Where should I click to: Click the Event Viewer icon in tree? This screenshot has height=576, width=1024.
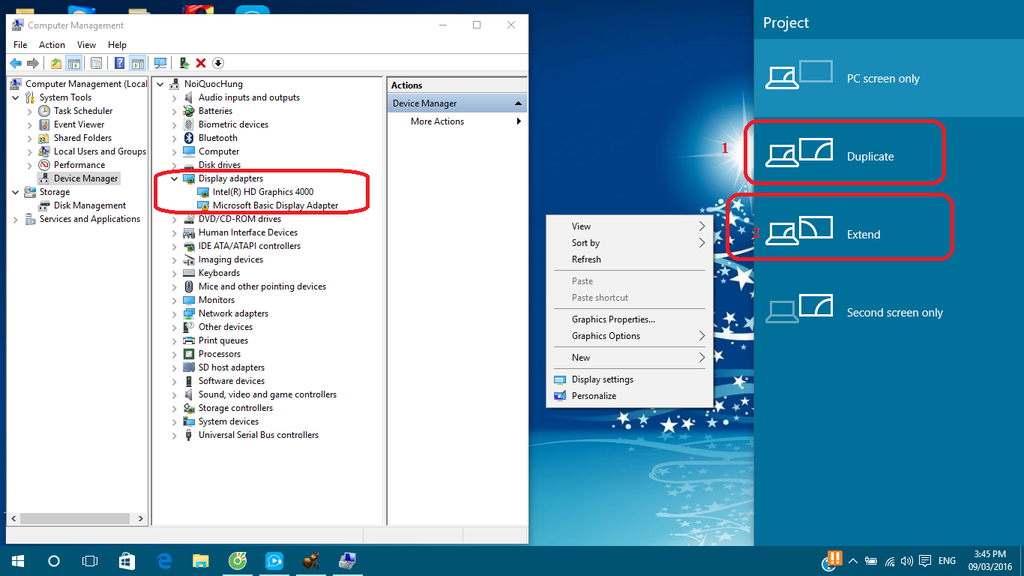click(44, 125)
